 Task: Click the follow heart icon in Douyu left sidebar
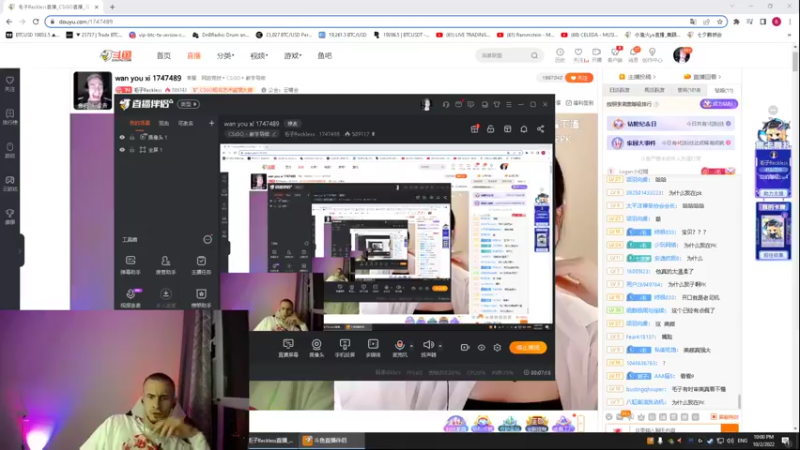[10, 84]
